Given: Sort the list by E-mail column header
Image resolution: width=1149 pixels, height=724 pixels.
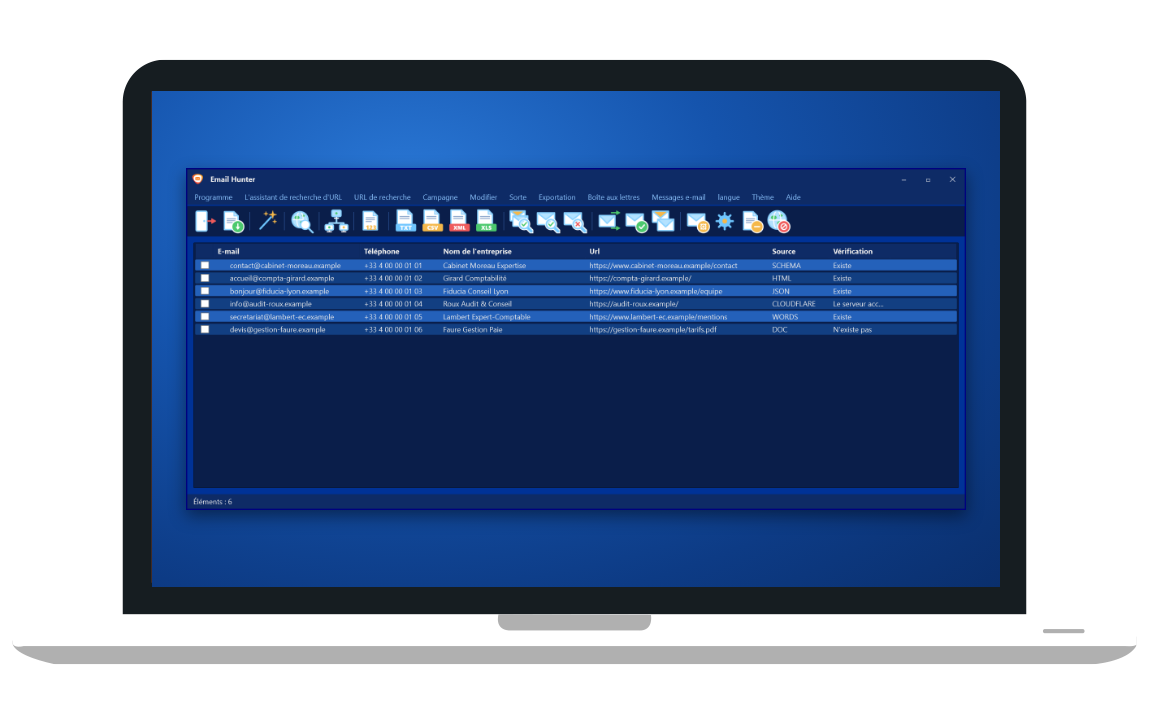Looking at the screenshot, I should [229, 251].
